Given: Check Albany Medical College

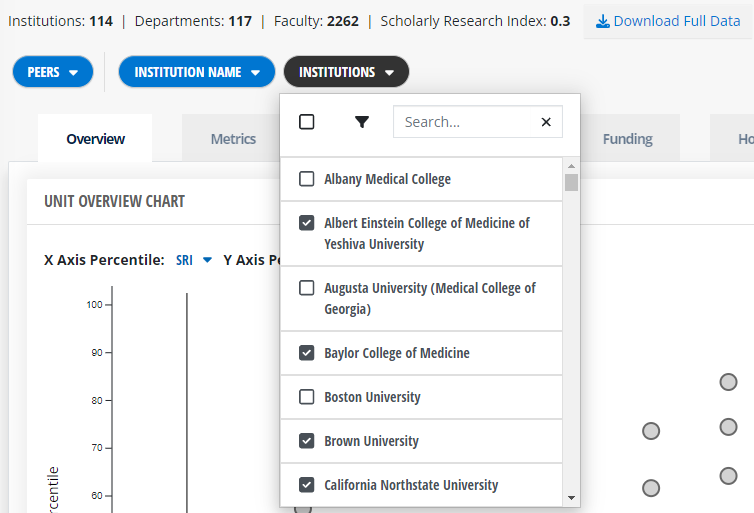Looking at the screenshot, I should pos(307,179).
